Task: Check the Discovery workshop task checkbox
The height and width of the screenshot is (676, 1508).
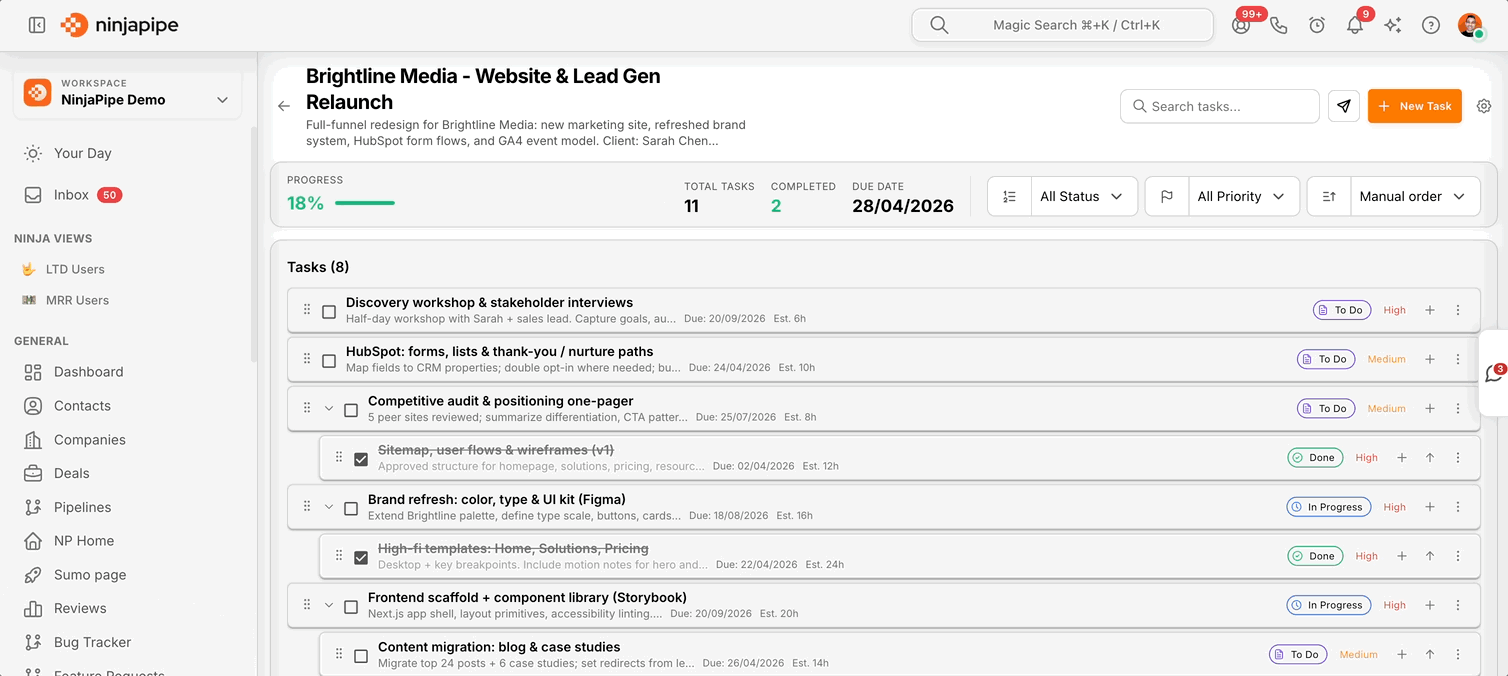Action: click(329, 311)
